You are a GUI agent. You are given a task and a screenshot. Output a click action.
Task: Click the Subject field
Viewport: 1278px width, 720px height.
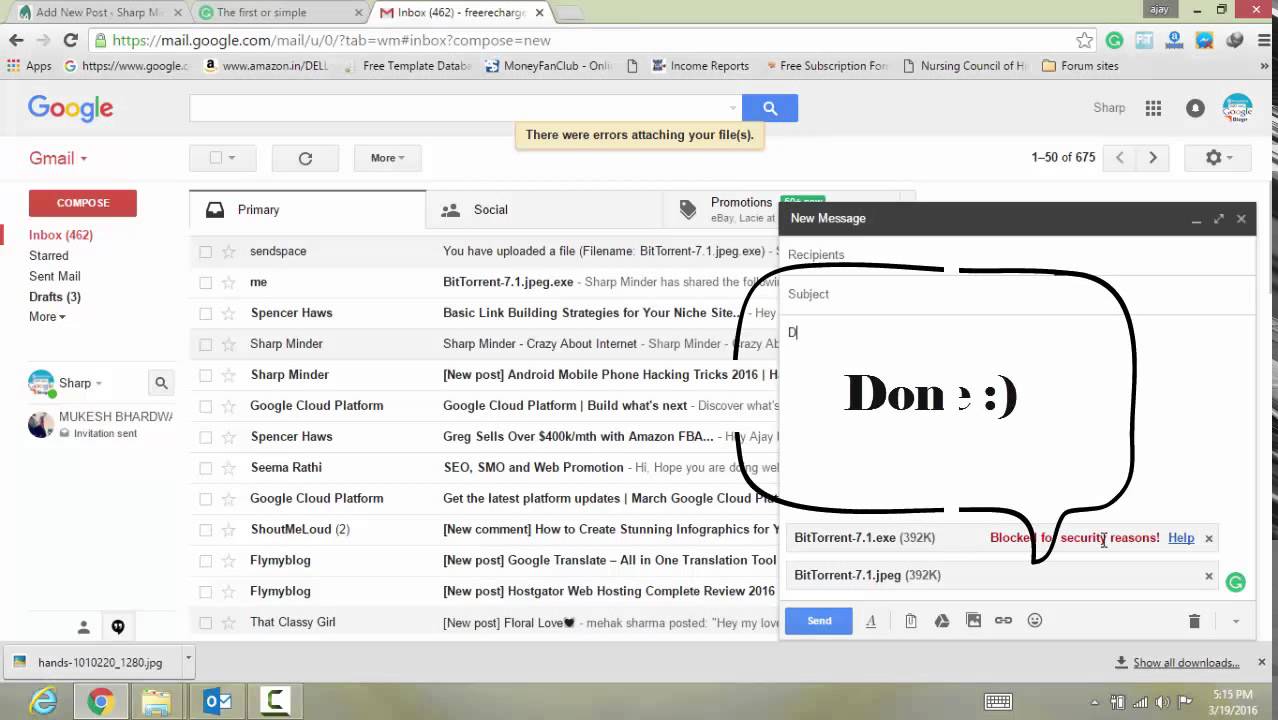click(1017, 294)
